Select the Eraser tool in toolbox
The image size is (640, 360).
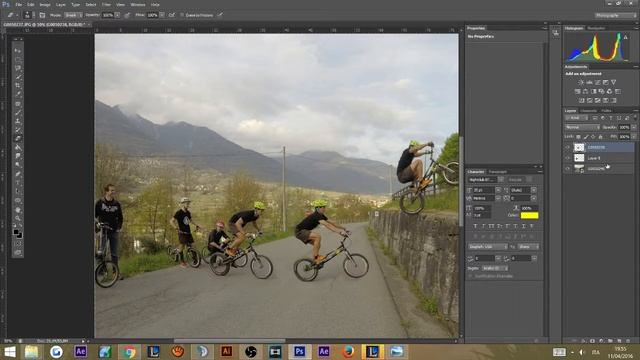pos(18,139)
